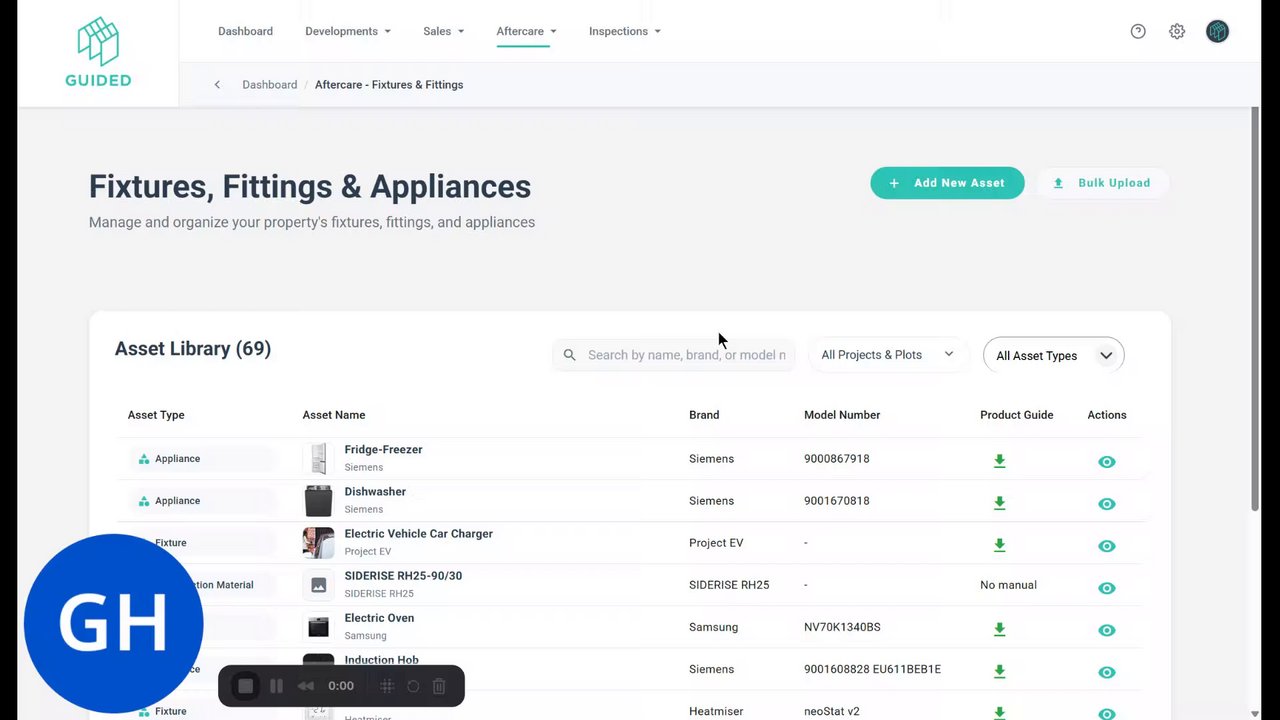Image resolution: width=1280 pixels, height=720 pixels.
Task: Click the Guided logo
Action: pos(98,52)
